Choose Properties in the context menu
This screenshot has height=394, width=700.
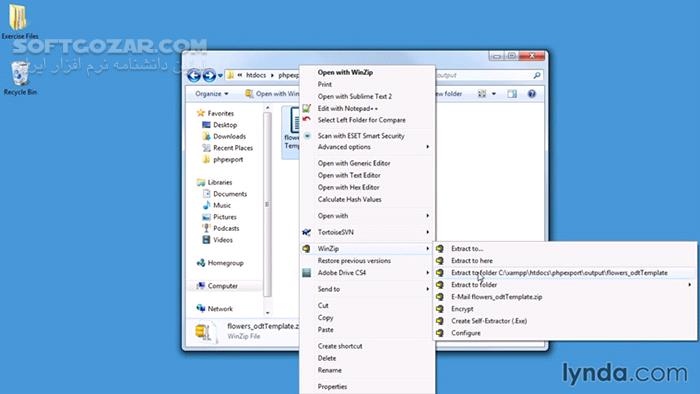pos(332,387)
